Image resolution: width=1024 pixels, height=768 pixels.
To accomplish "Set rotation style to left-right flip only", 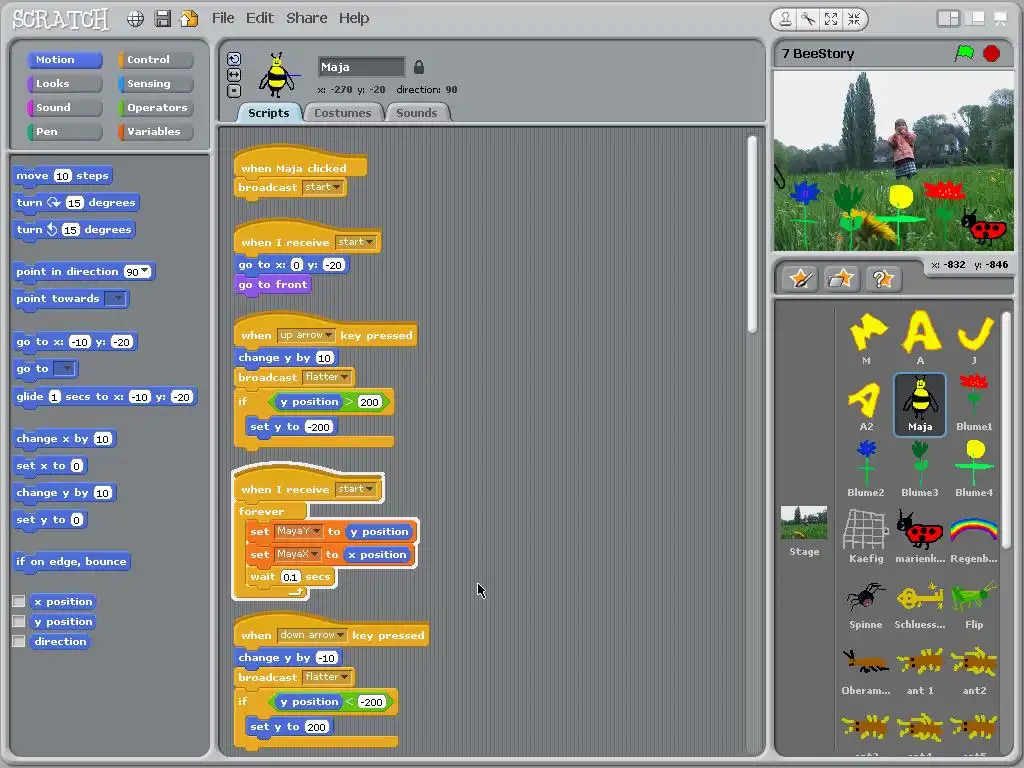I will pos(234,75).
